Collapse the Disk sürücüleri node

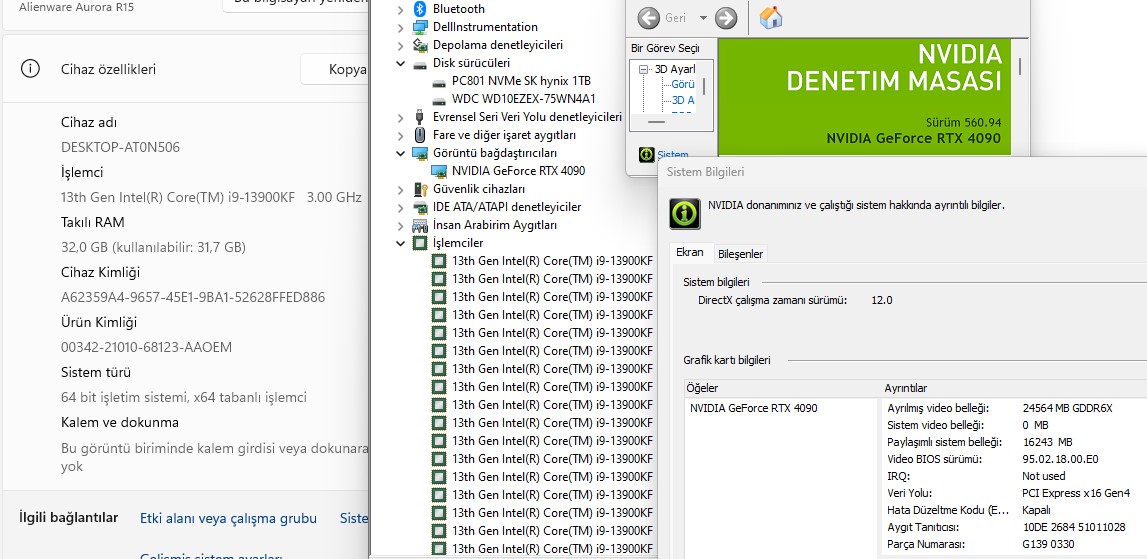(x=400, y=63)
